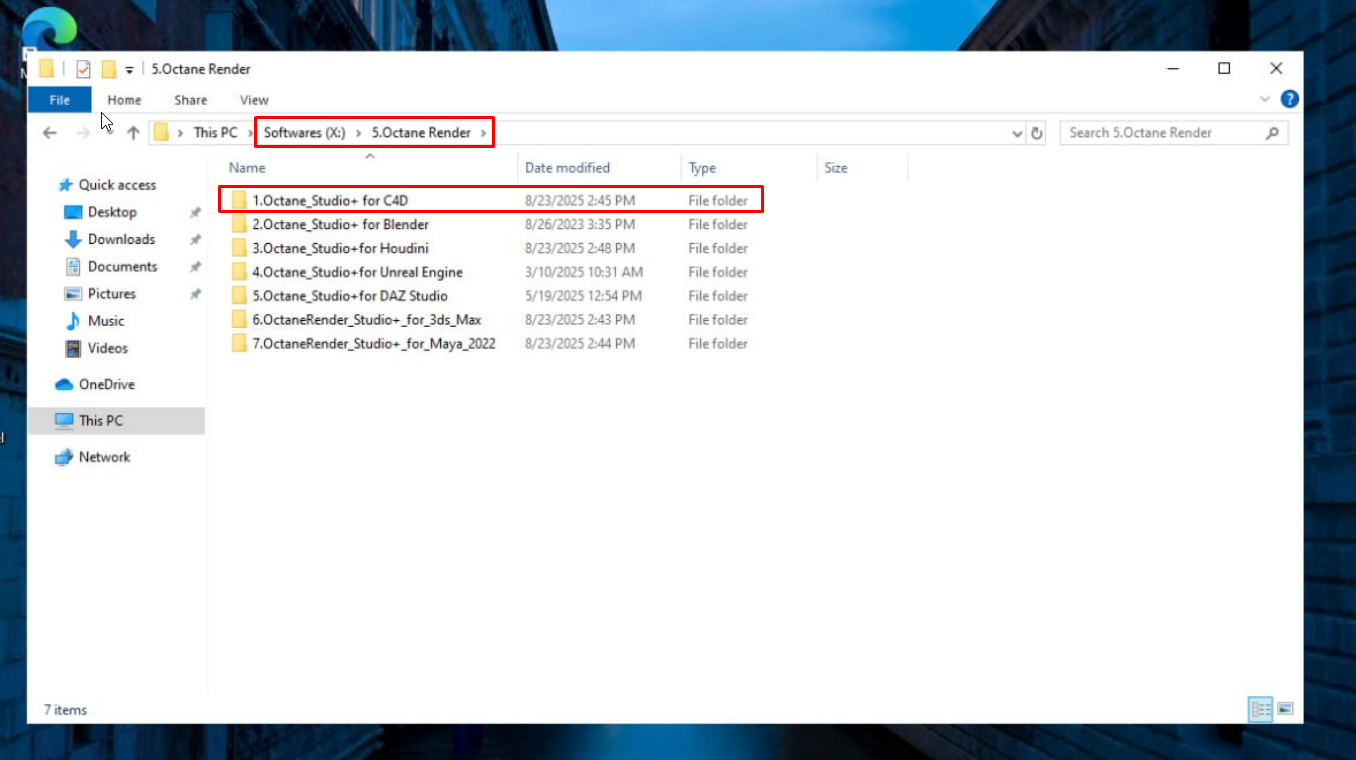Switch to the View tab
The height and width of the screenshot is (760, 1356).
pos(253,99)
